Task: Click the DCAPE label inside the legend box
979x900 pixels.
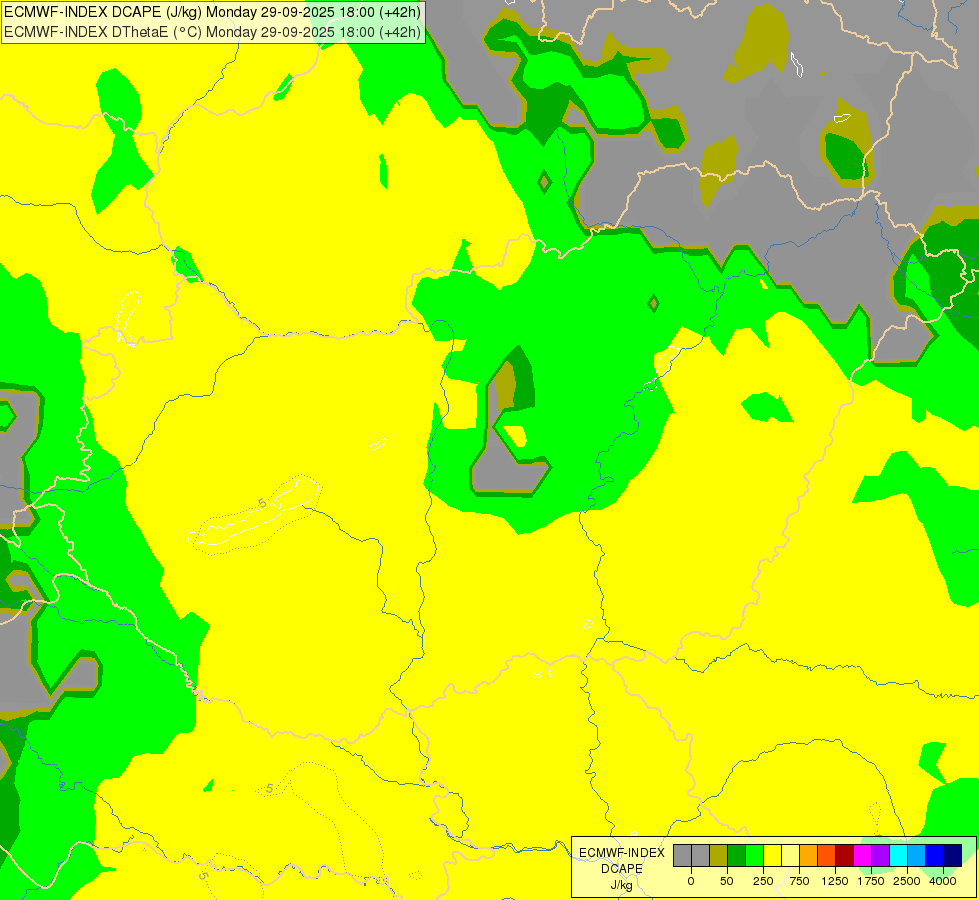Action: point(622,869)
